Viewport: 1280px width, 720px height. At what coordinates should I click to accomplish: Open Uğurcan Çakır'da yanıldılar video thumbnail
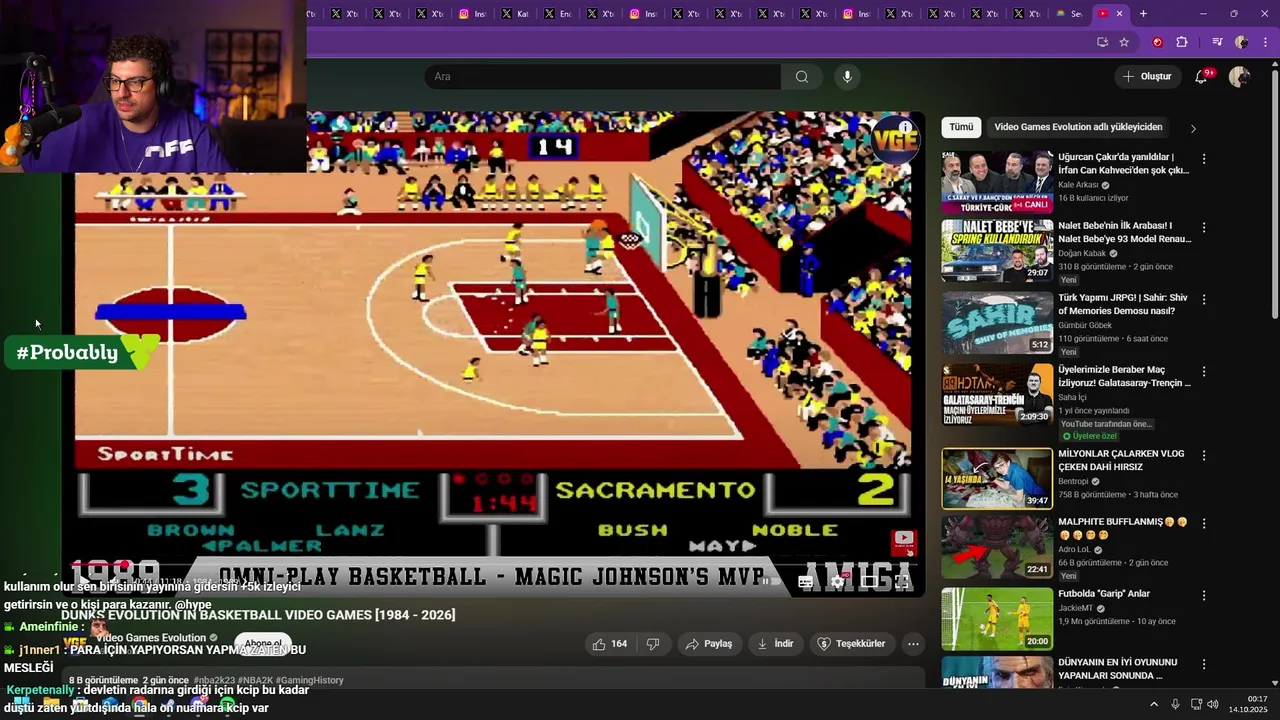[x=997, y=182]
